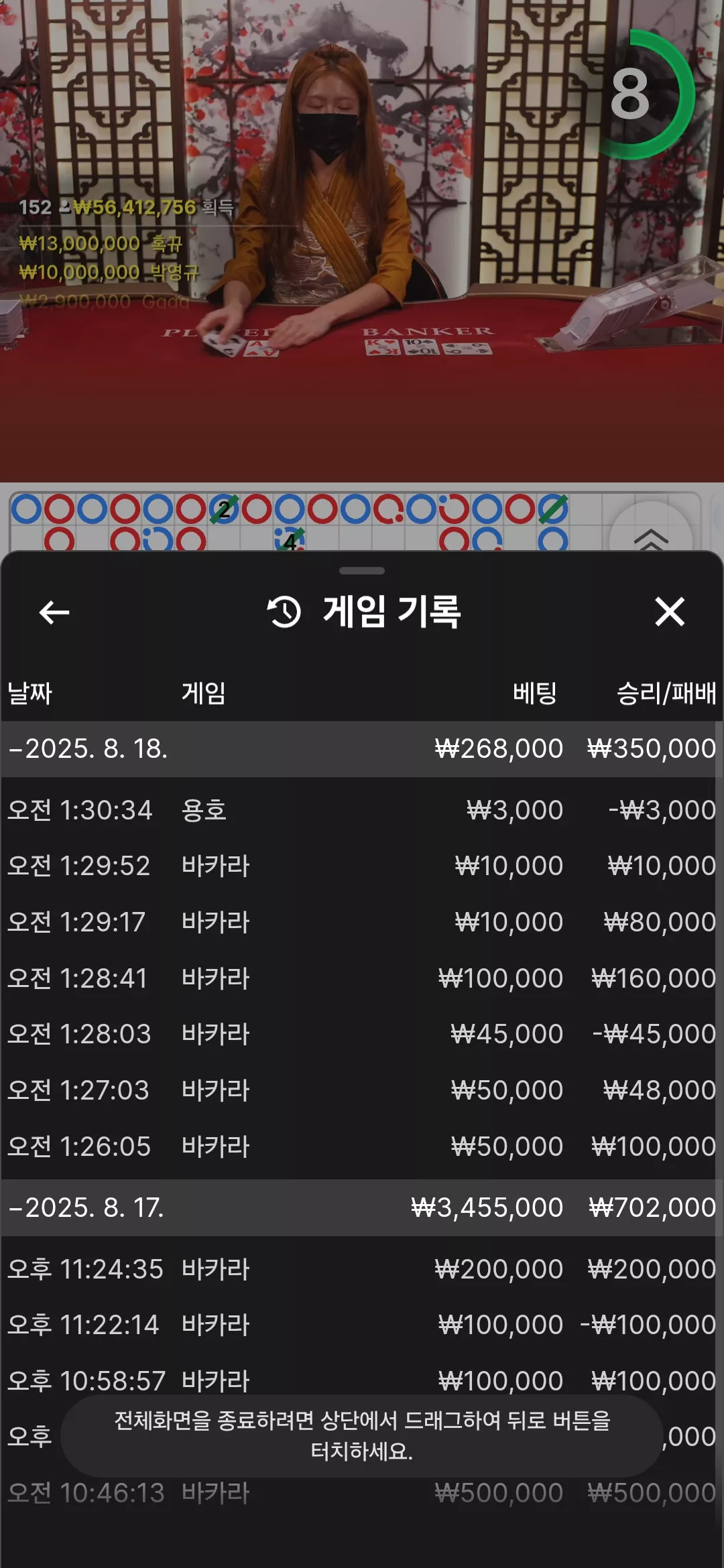Open the 오후 11:24:35 바카라 record
This screenshot has height=1568, width=724.
[x=362, y=1269]
